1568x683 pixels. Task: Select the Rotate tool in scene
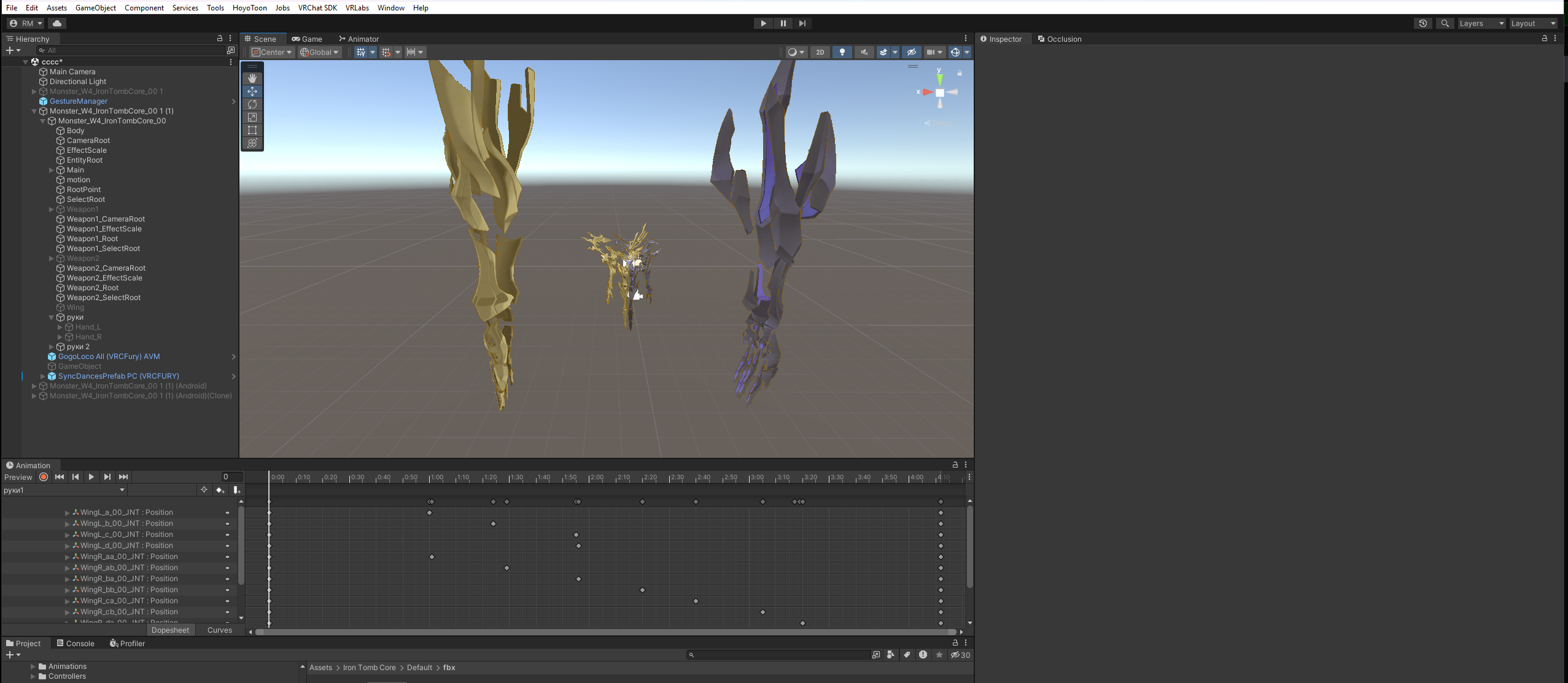pos(252,104)
